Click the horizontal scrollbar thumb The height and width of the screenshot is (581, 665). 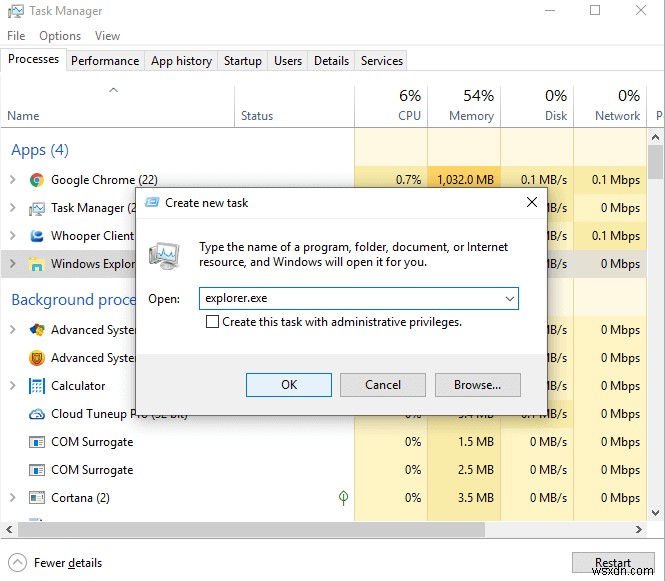(x=251, y=530)
